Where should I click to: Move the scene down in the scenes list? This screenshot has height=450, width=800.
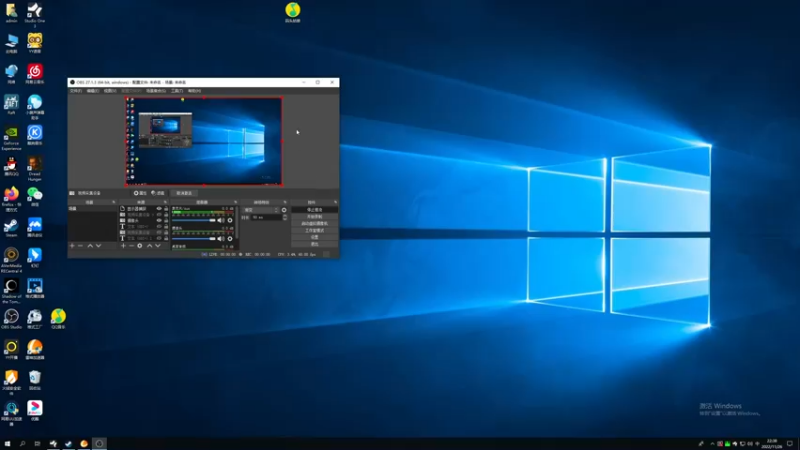point(98,246)
